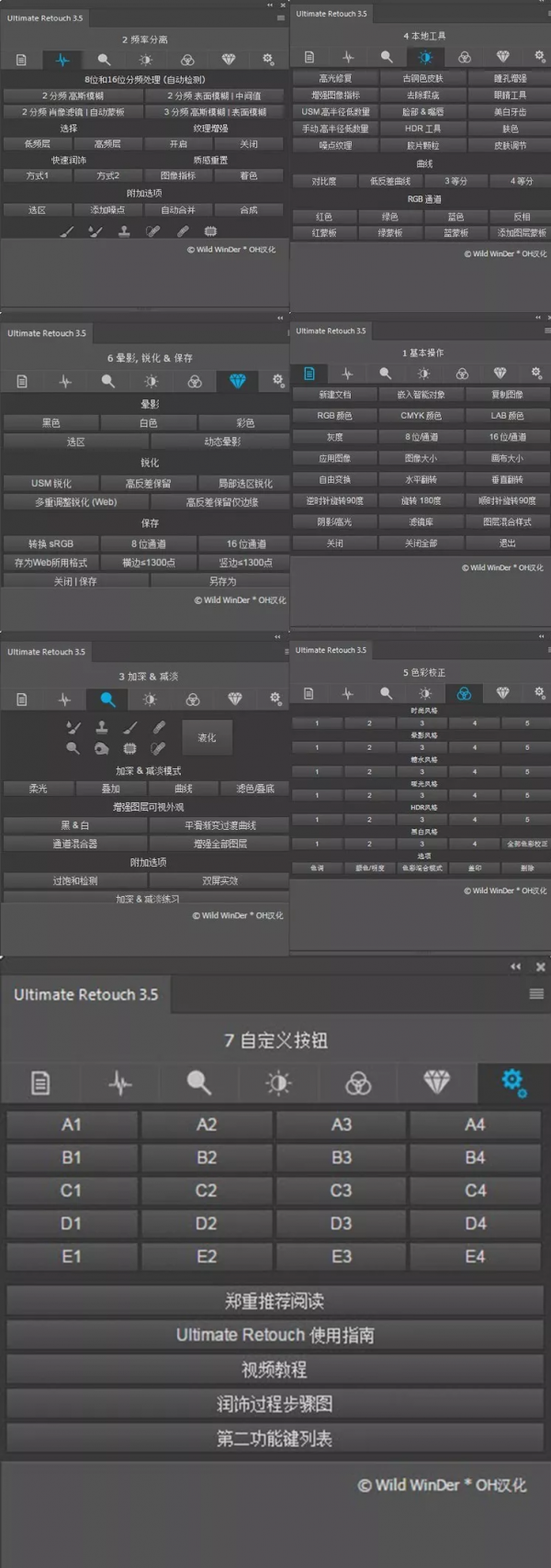Click 新建文档 button
The image size is (551, 1568).
335,395
